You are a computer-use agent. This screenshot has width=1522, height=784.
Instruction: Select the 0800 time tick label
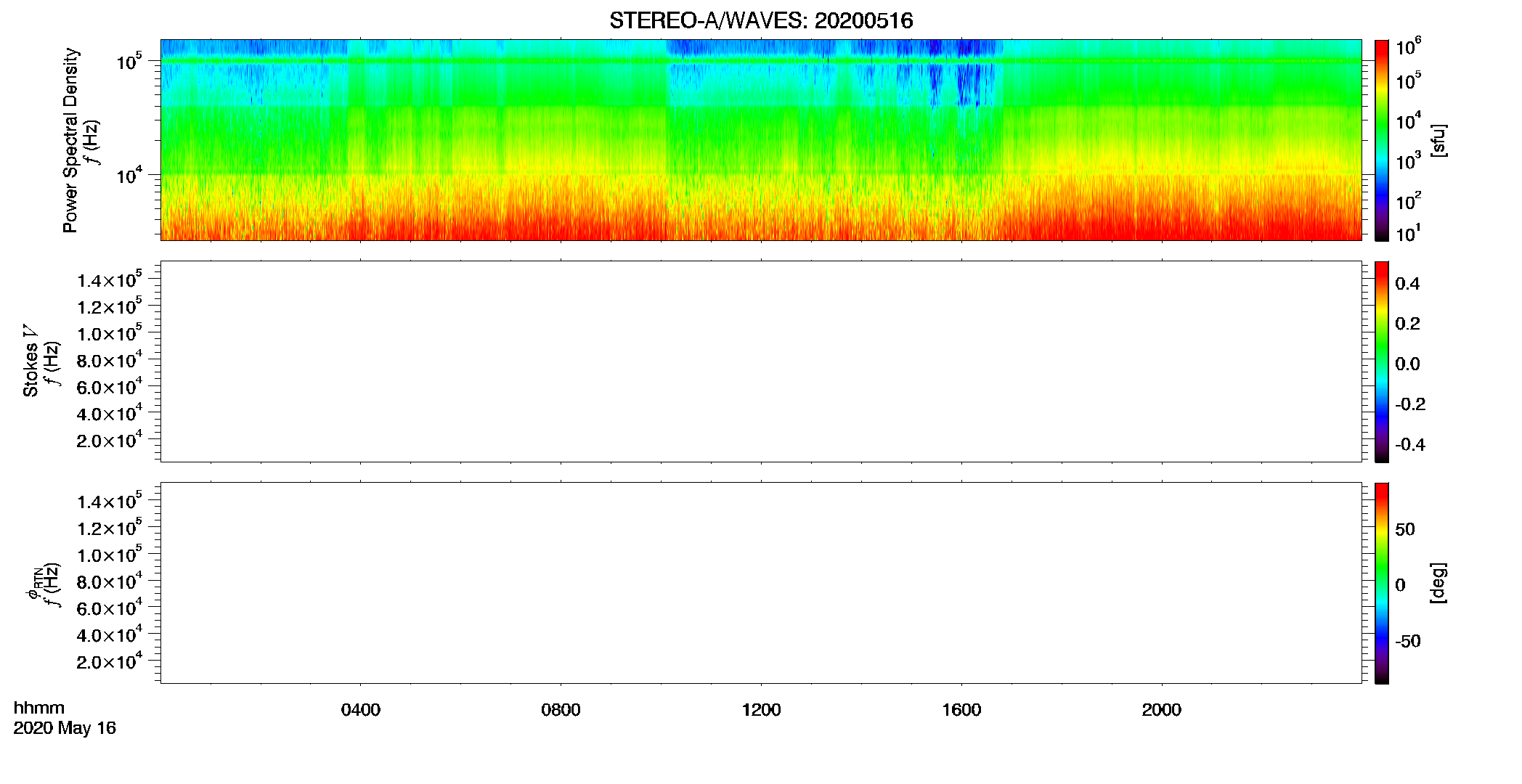[561, 710]
